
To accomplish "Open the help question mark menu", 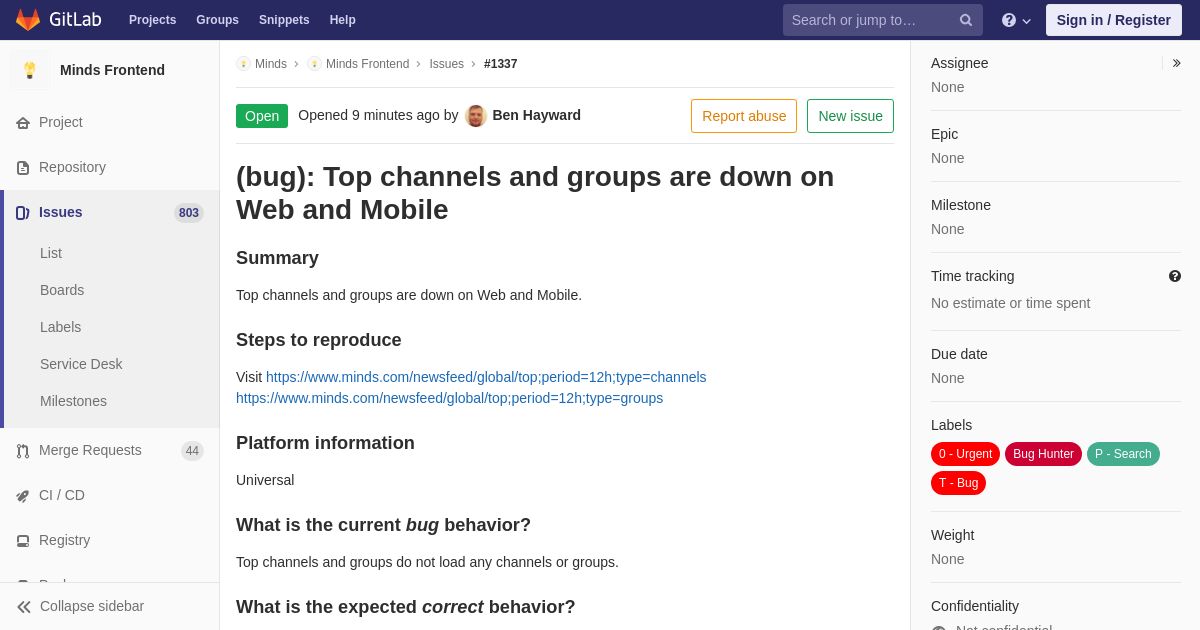I will [1016, 20].
